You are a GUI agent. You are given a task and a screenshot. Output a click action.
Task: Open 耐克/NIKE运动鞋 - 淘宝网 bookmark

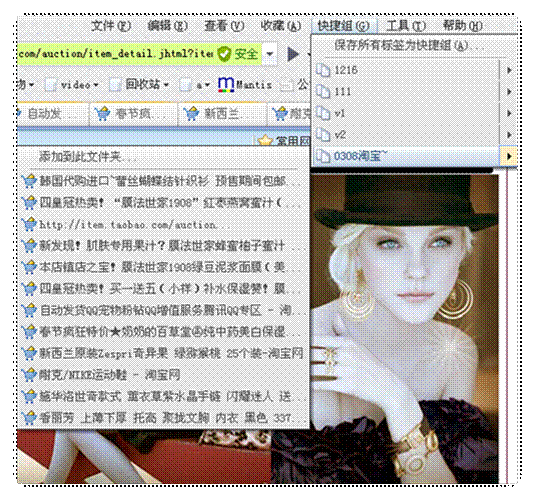click(x=163, y=375)
